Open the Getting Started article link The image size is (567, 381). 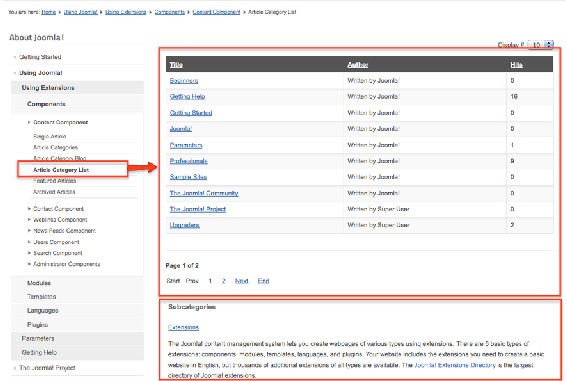point(191,113)
